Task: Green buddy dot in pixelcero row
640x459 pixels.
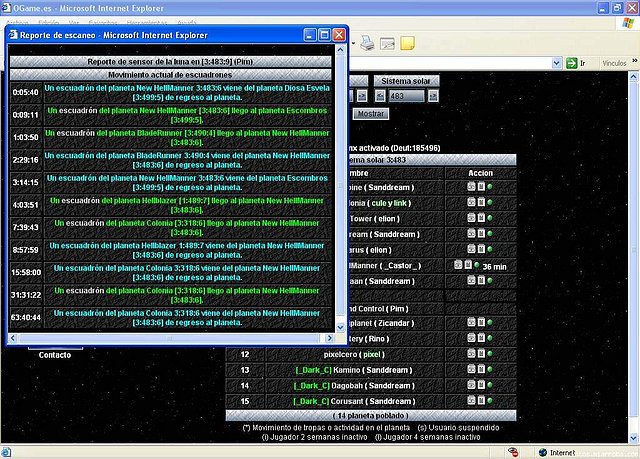Action: [490, 354]
